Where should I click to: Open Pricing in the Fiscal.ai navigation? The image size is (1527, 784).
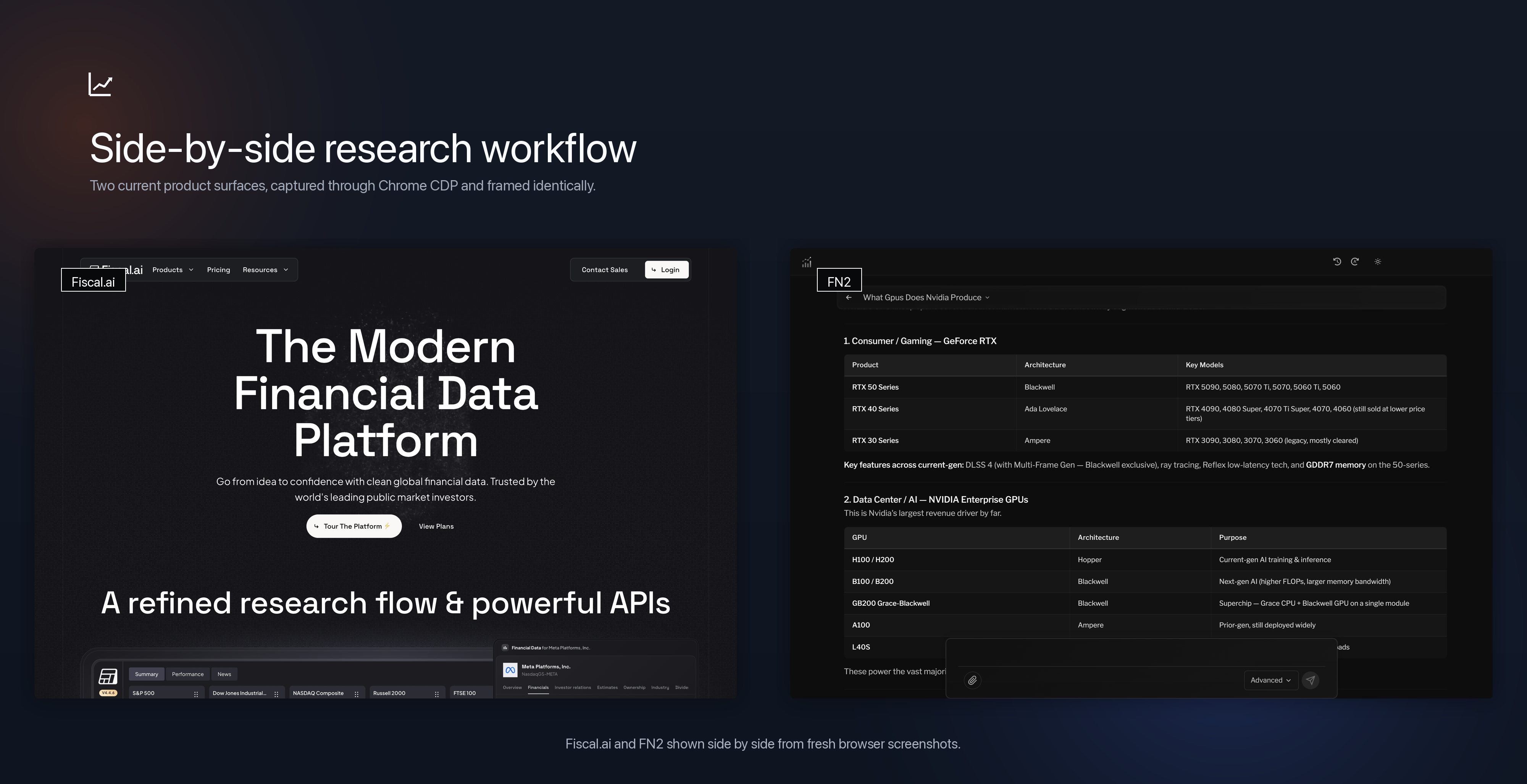(218, 269)
